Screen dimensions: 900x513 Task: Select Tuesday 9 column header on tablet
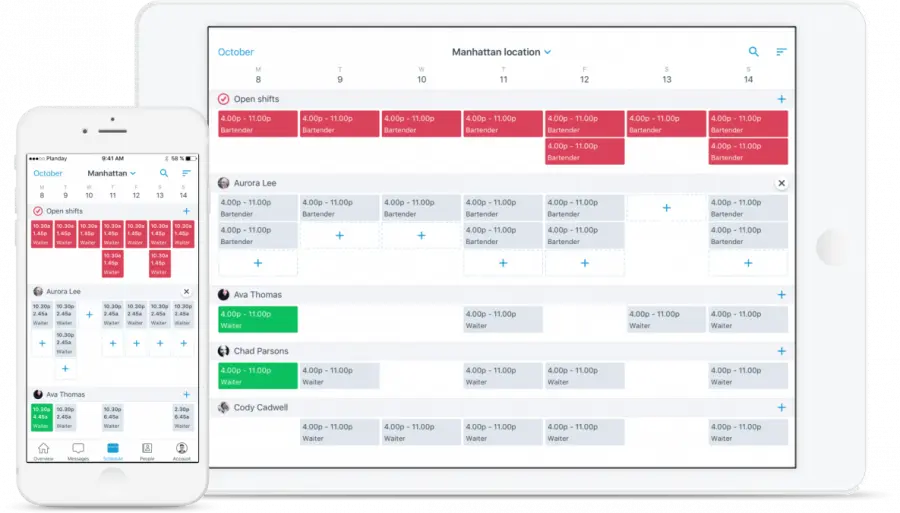click(340, 75)
